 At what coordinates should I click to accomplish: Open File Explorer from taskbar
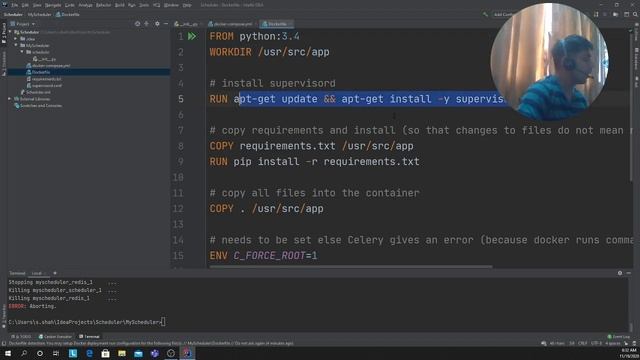[x=122, y=353]
